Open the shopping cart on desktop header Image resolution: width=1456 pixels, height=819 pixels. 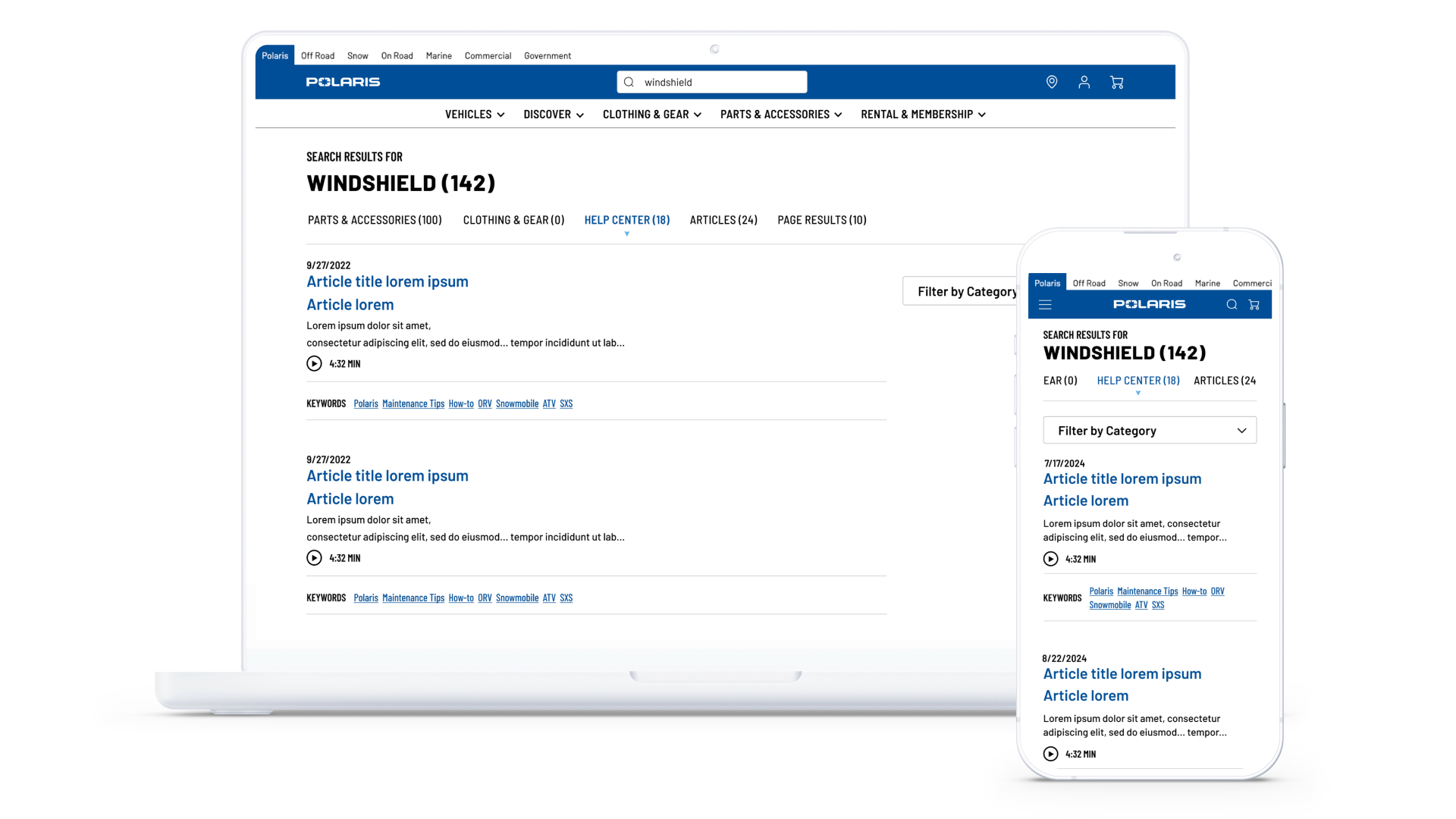1116,82
